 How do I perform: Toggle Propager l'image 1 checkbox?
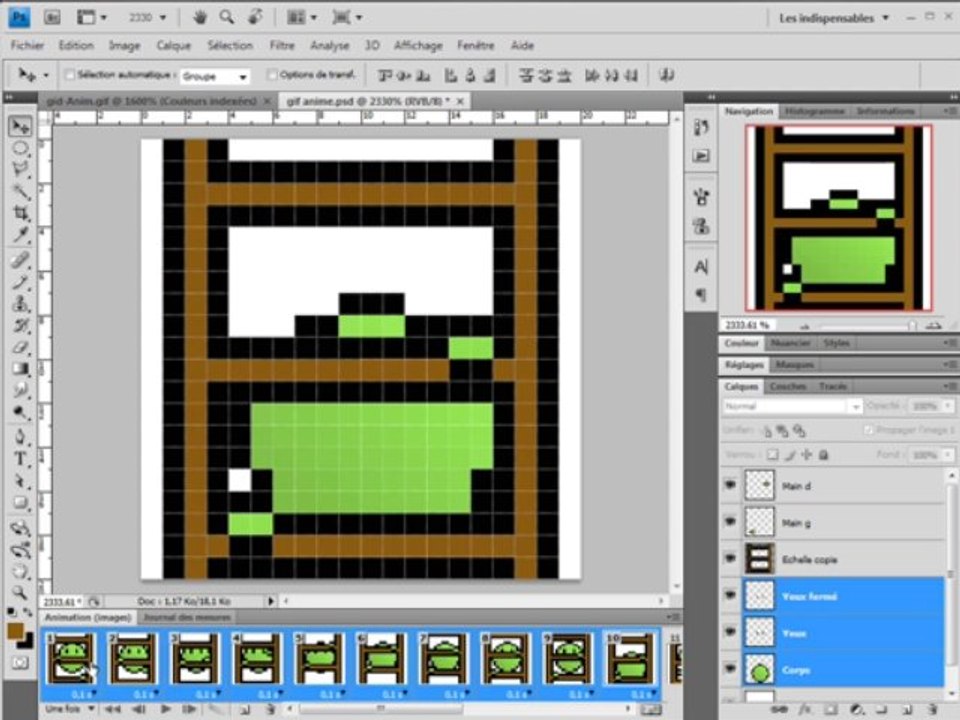pos(868,430)
